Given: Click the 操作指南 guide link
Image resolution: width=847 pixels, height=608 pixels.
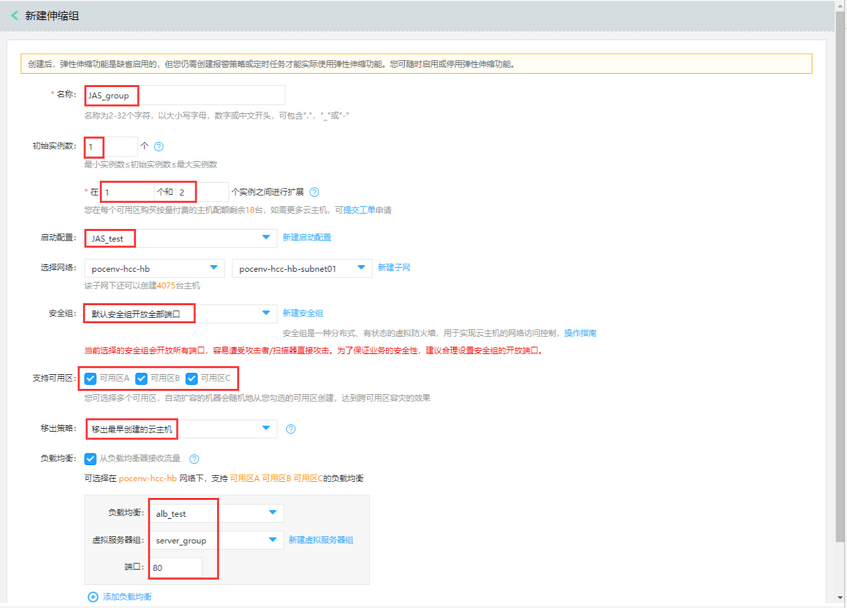Looking at the screenshot, I should [582, 332].
